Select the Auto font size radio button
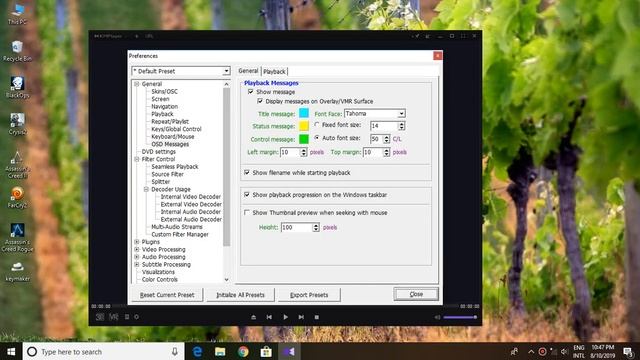The width and height of the screenshot is (640, 360). tap(317, 138)
